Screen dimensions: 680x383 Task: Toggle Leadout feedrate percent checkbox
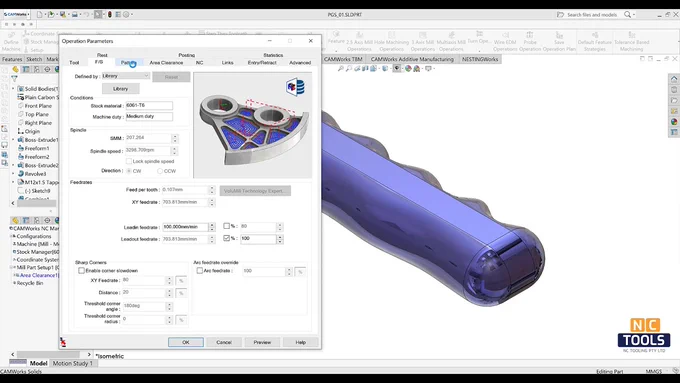(226, 238)
